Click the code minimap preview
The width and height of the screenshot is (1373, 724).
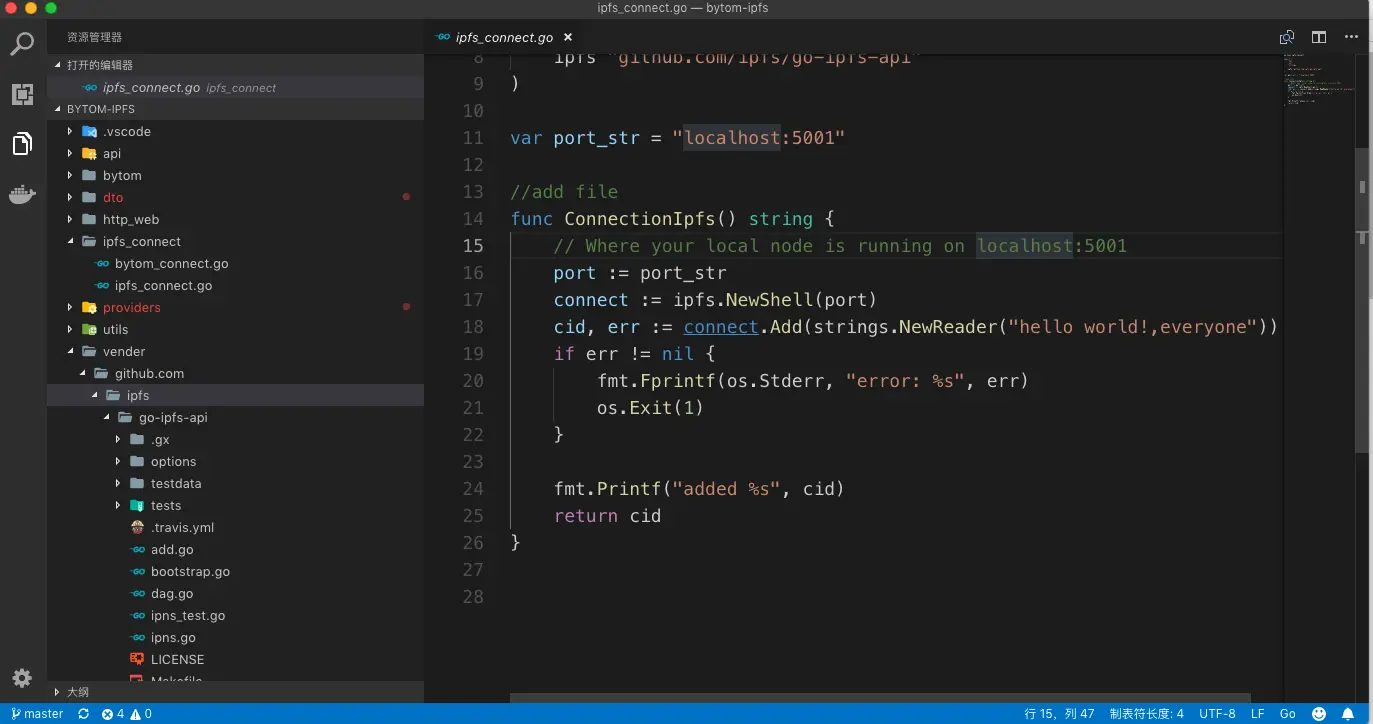tap(1318, 80)
